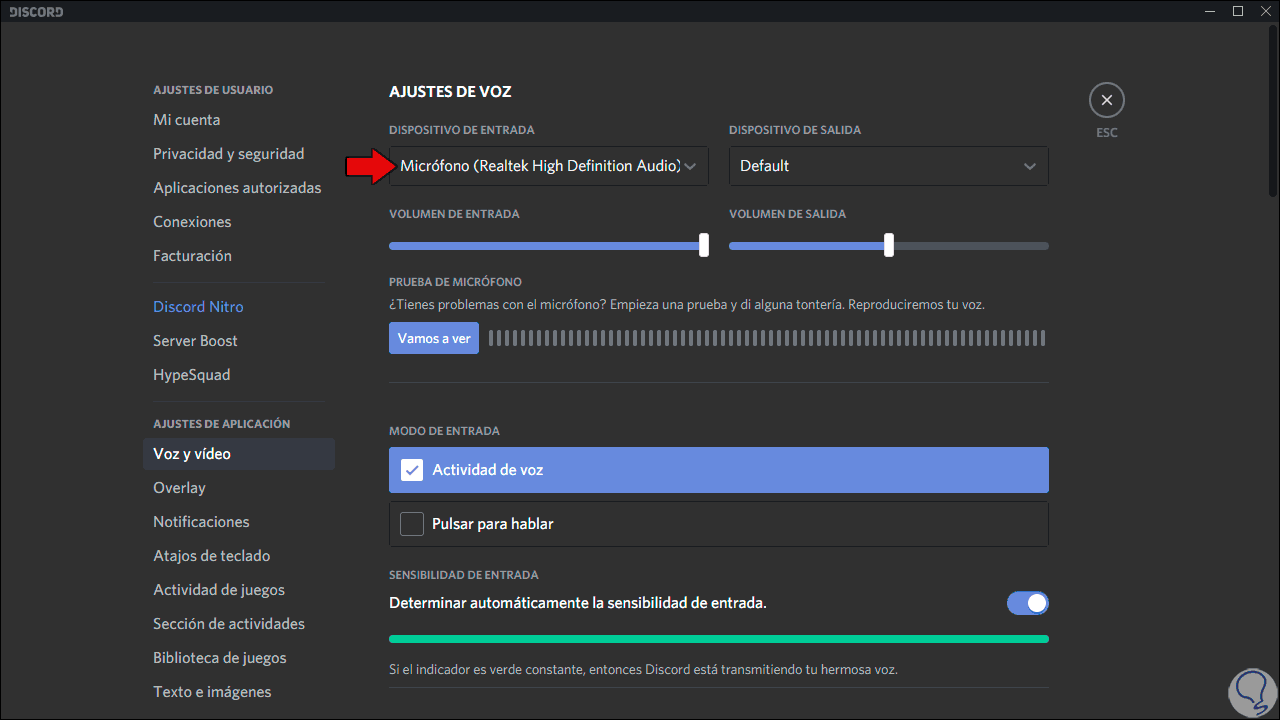Select Notificaciones in the sidebar
This screenshot has width=1280, height=720.
[201, 522]
